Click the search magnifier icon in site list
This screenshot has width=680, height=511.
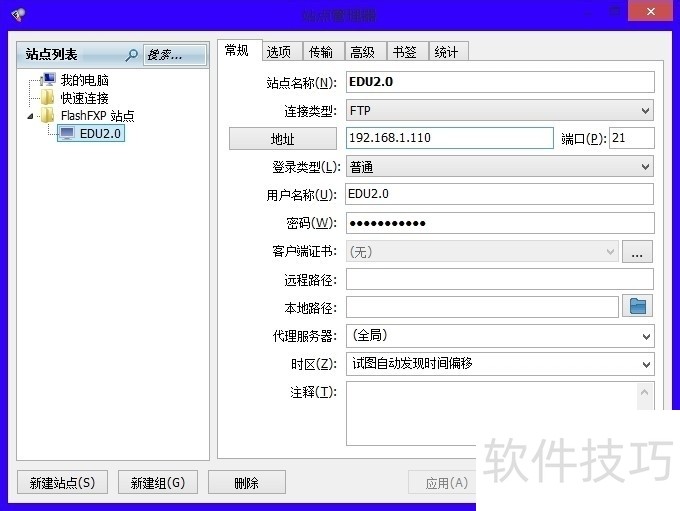[131, 55]
